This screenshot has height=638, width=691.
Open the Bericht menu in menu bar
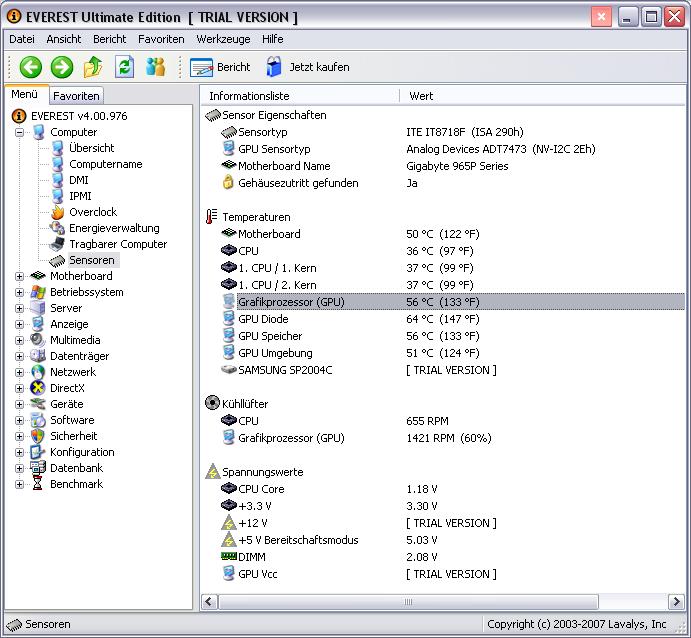pos(109,39)
